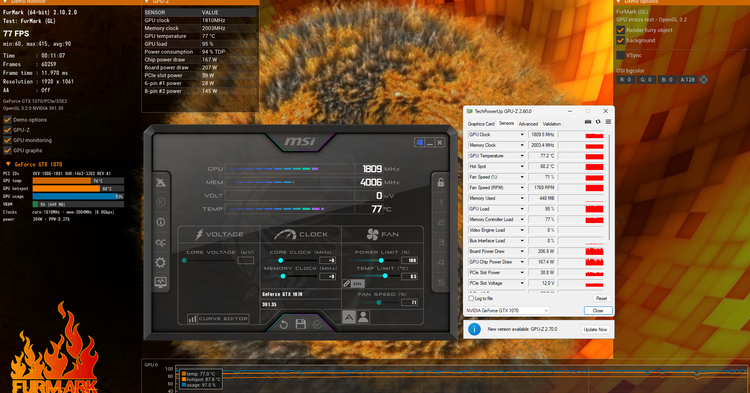The width and height of the screenshot is (750, 393).
Task: Click the Core Clock slider handle
Action: (x=280, y=261)
